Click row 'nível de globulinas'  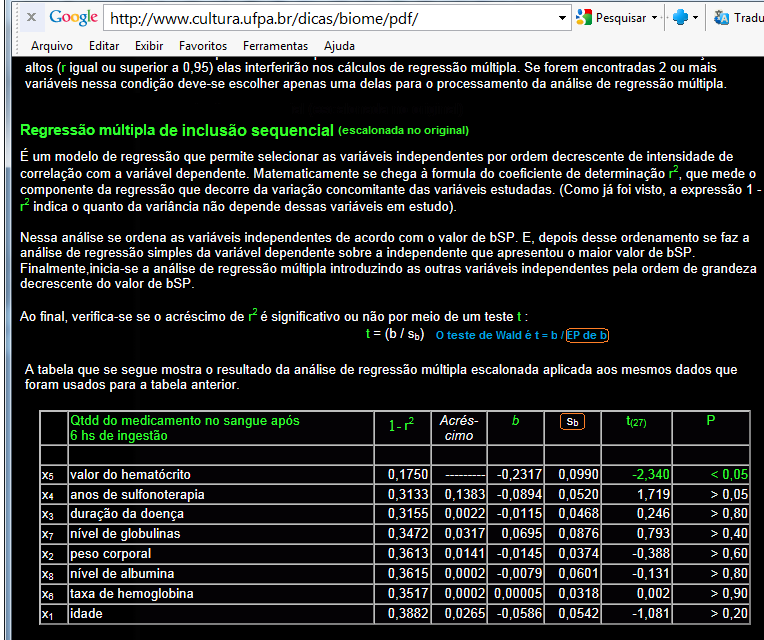[x=395, y=534]
